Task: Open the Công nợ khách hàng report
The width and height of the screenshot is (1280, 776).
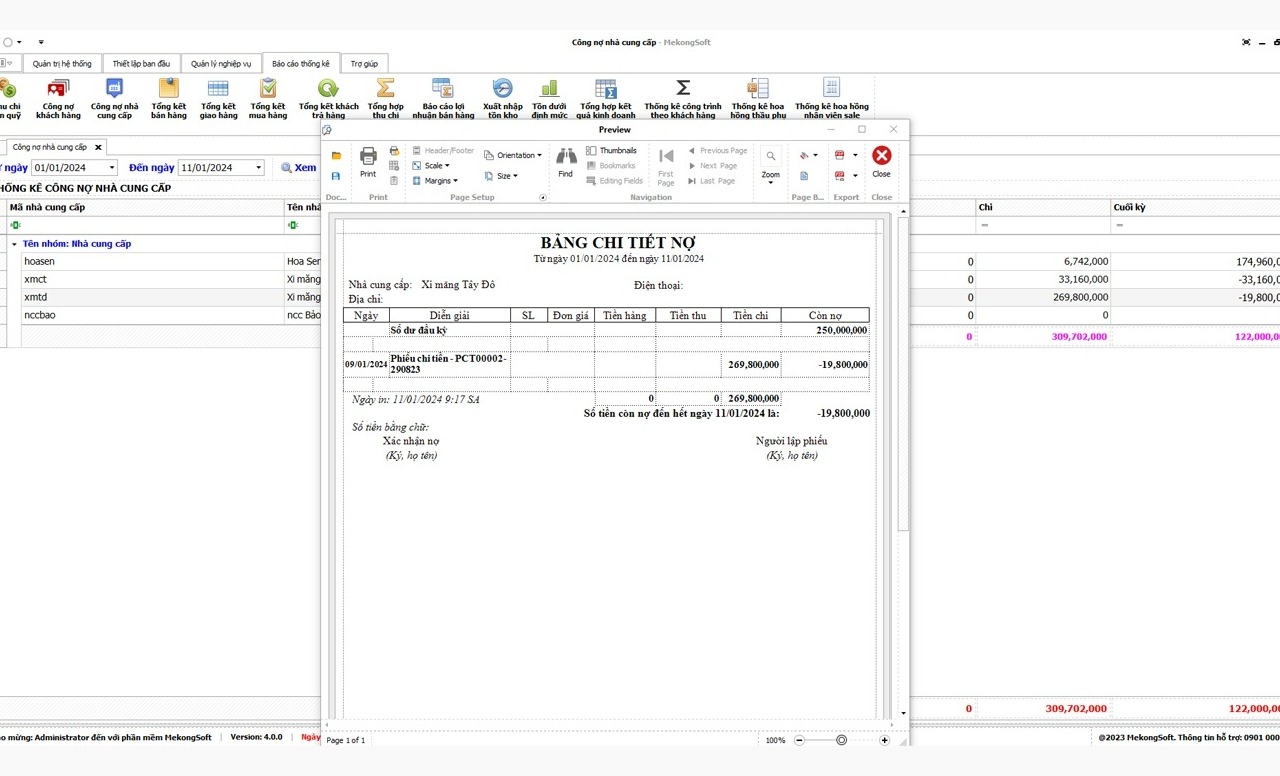Action: [x=58, y=98]
